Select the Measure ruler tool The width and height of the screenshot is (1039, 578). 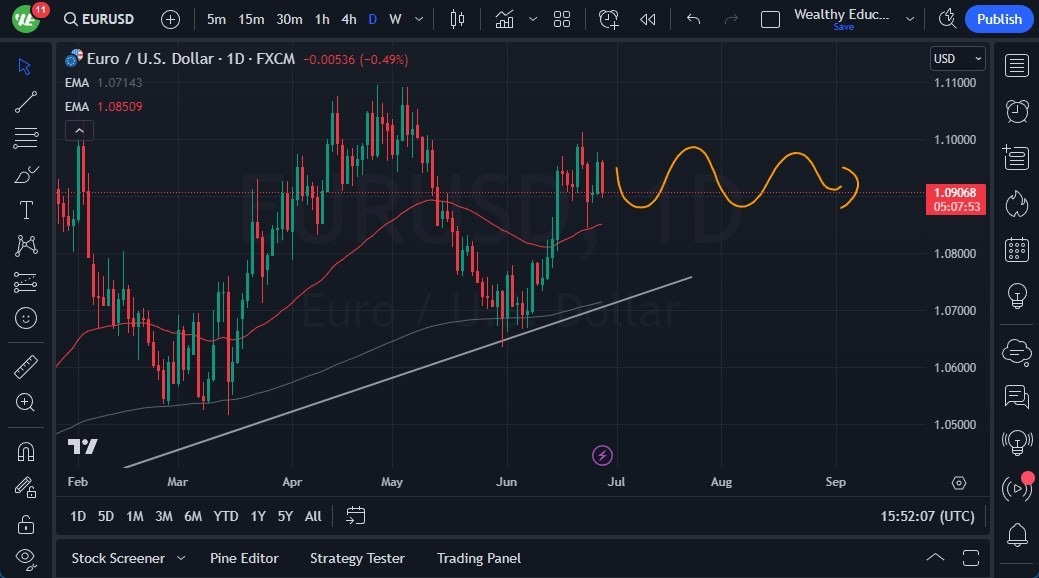25,366
